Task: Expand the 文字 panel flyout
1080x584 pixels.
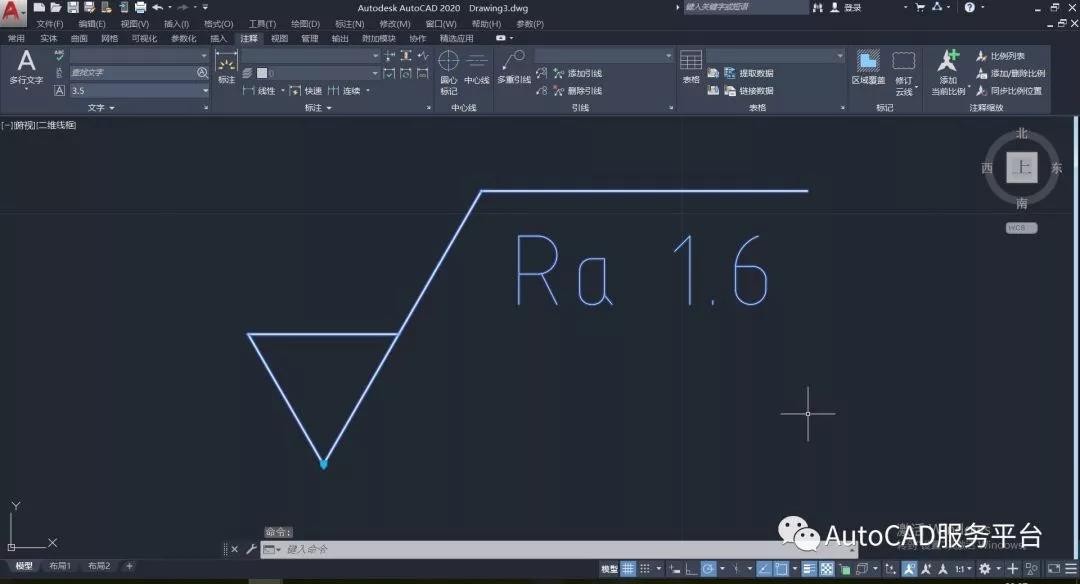Action: 101,107
